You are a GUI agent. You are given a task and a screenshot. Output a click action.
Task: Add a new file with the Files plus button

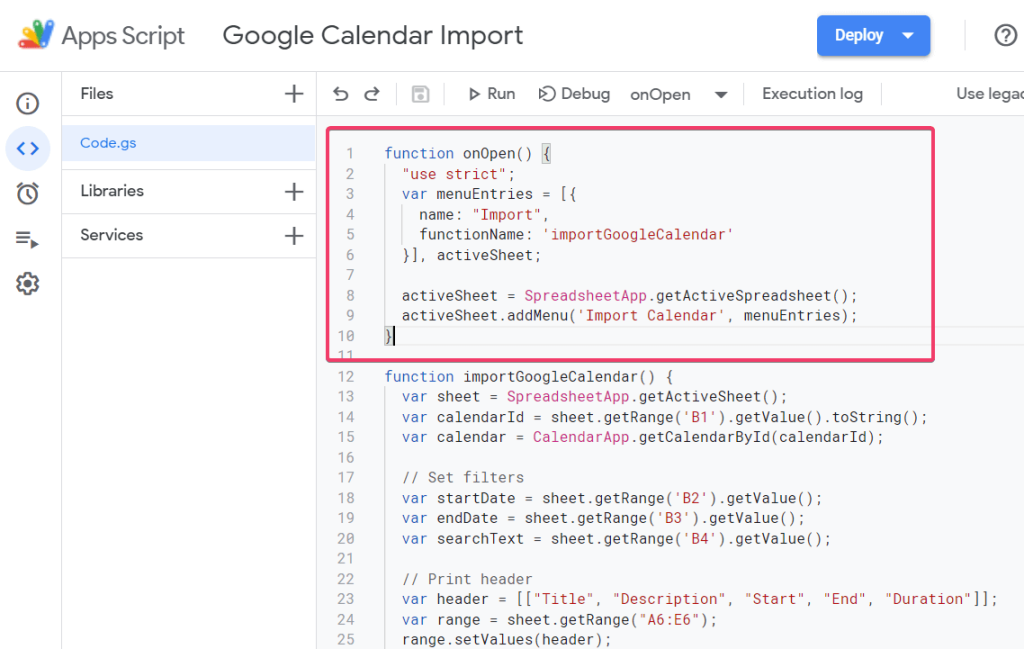click(294, 93)
